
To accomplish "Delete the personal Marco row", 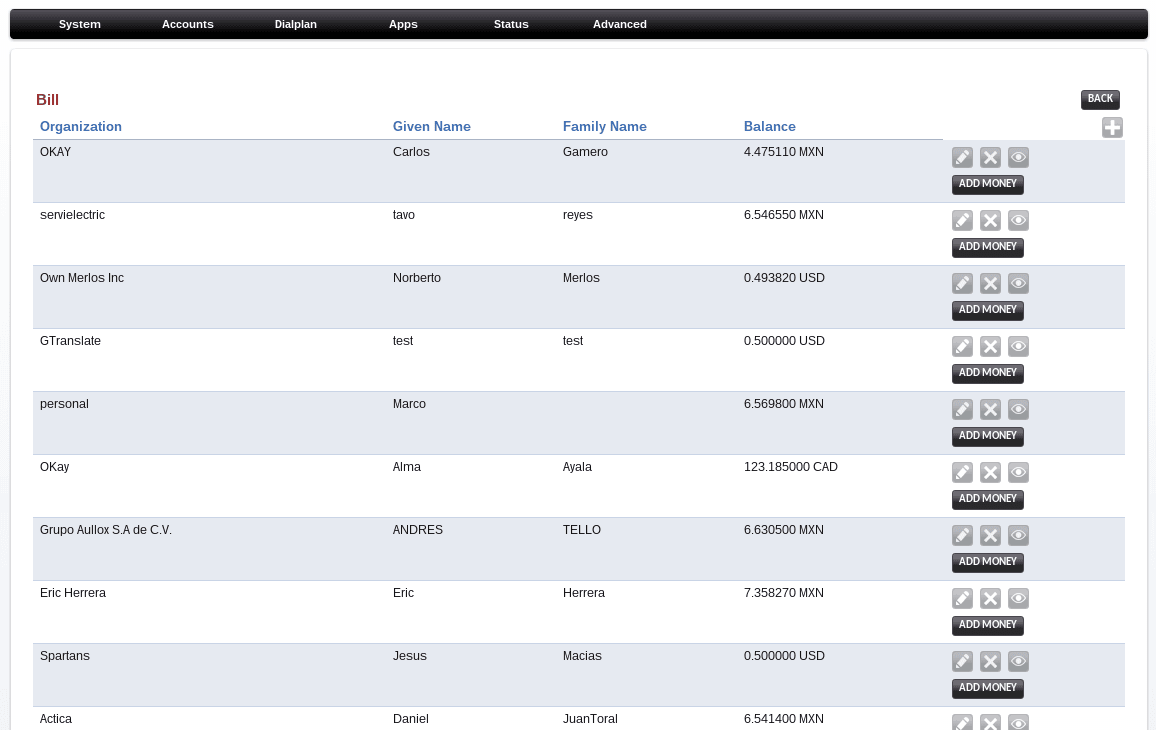I will [x=990, y=410].
